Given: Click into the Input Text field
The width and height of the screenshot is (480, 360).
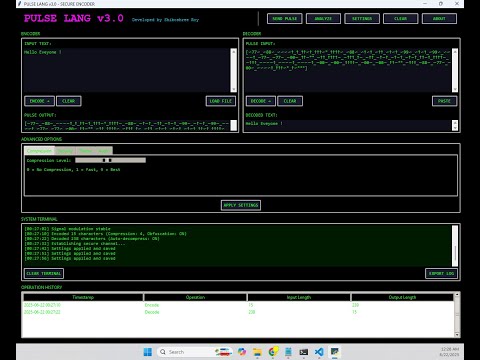Looking at the screenshot, I should point(127,70).
